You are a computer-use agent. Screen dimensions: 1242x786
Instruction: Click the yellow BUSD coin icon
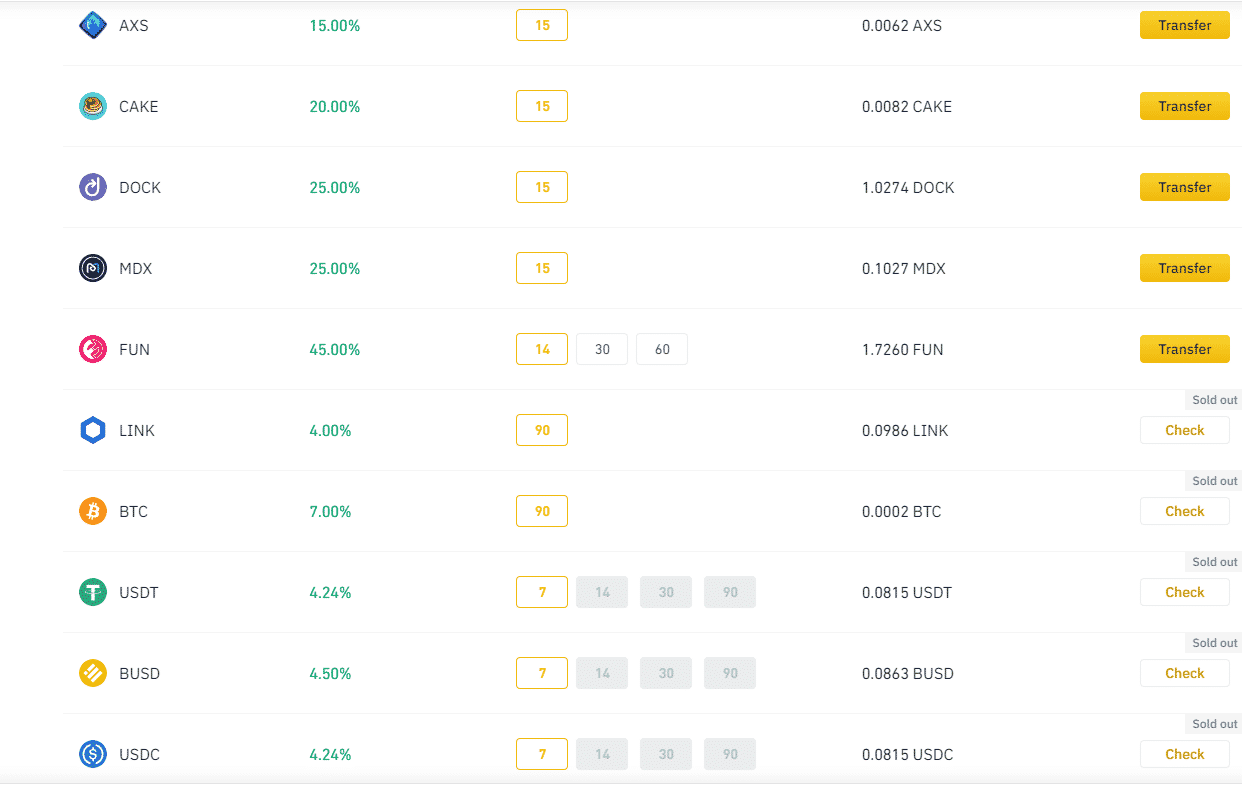pos(93,673)
